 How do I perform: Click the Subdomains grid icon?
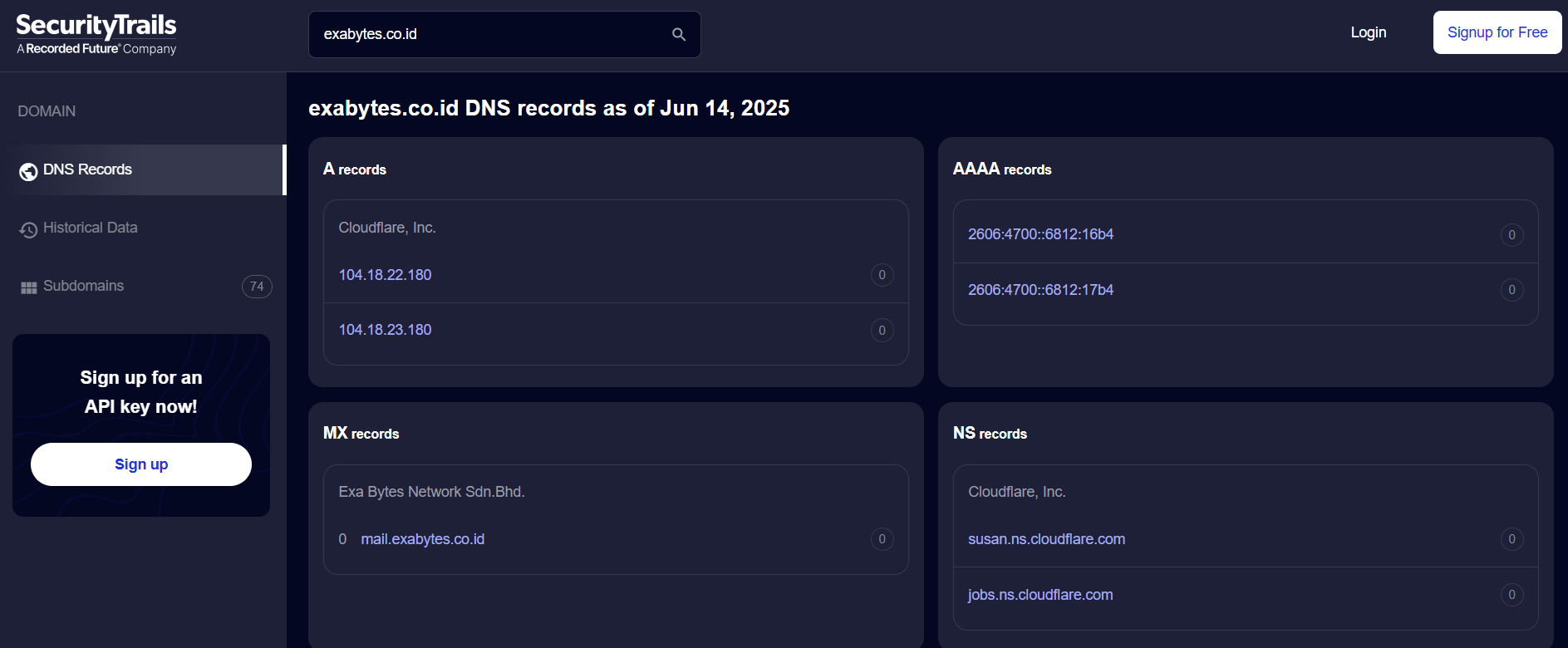(28, 287)
